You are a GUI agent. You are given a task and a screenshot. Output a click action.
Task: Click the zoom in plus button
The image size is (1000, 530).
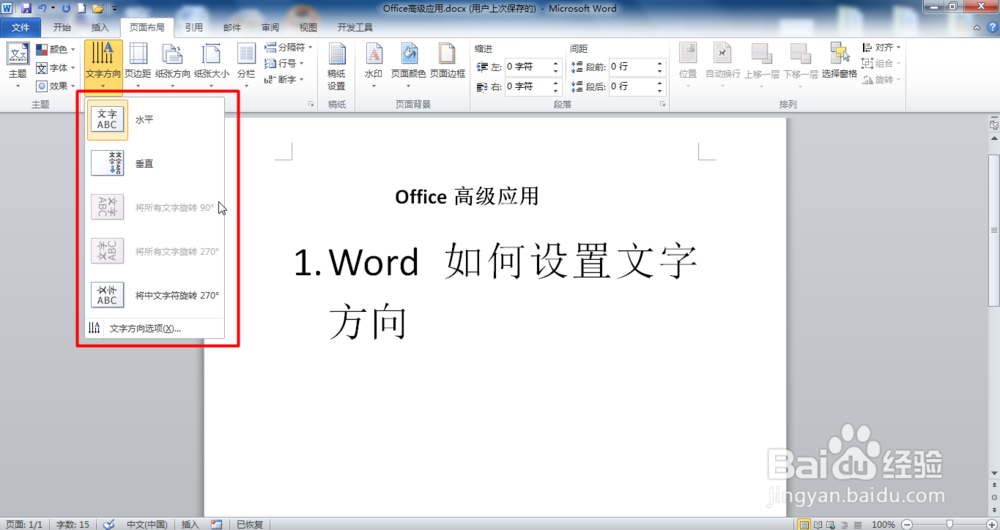coord(990,524)
